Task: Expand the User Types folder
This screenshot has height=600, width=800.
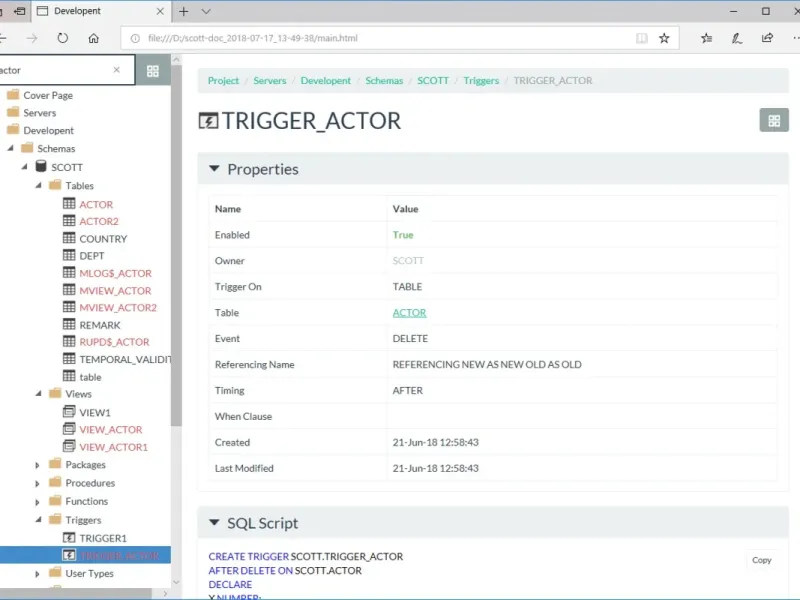Action: (37, 573)
